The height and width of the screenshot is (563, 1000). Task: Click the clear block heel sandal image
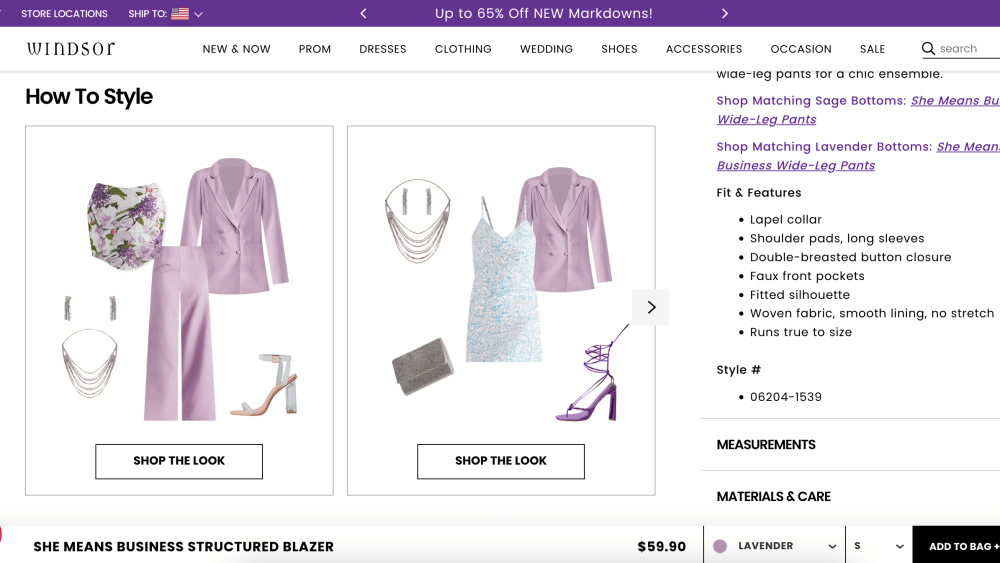coord(265,384)
